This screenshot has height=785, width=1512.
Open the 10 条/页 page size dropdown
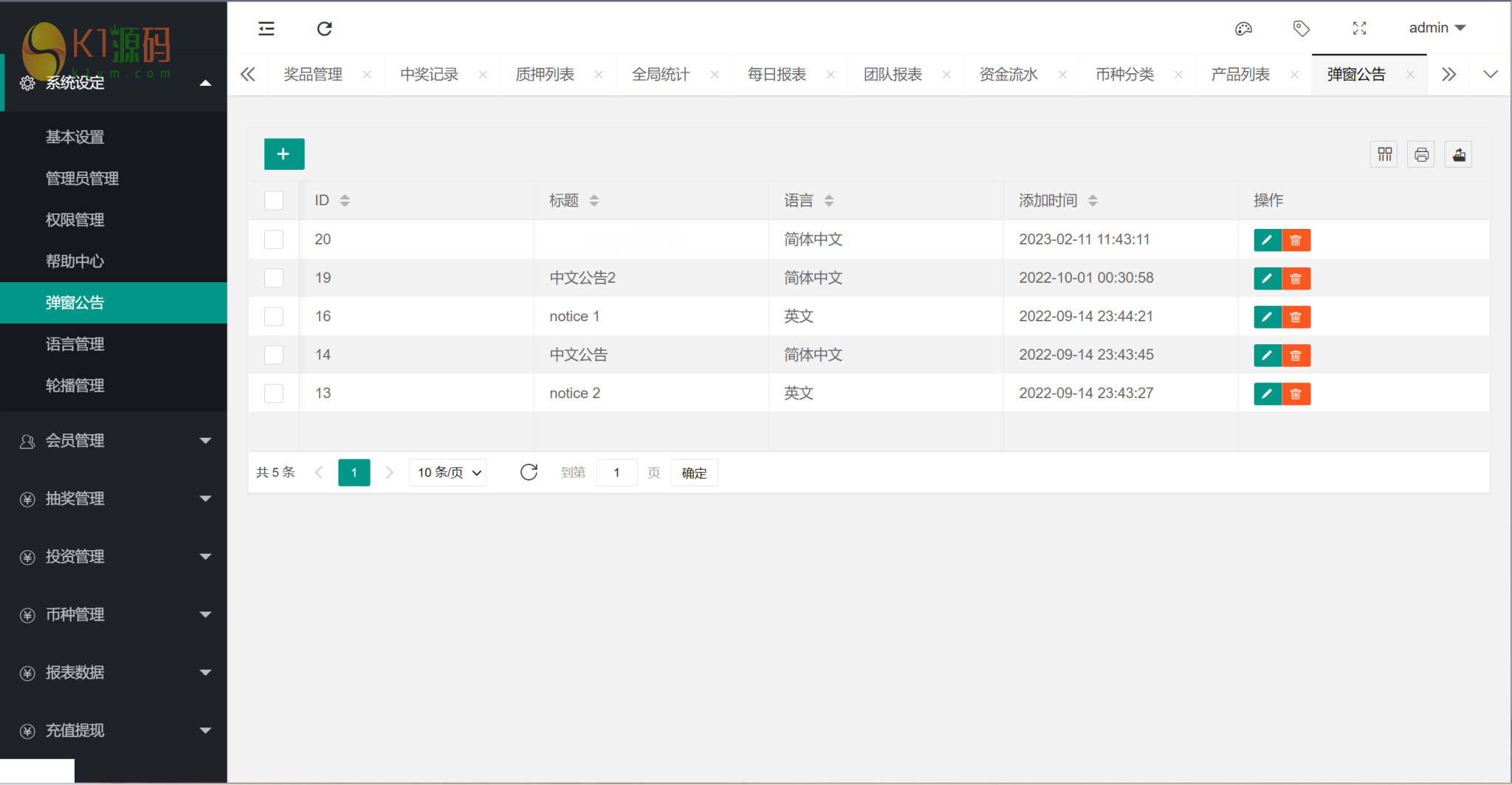pyautogui.click(x=448, y=473)
